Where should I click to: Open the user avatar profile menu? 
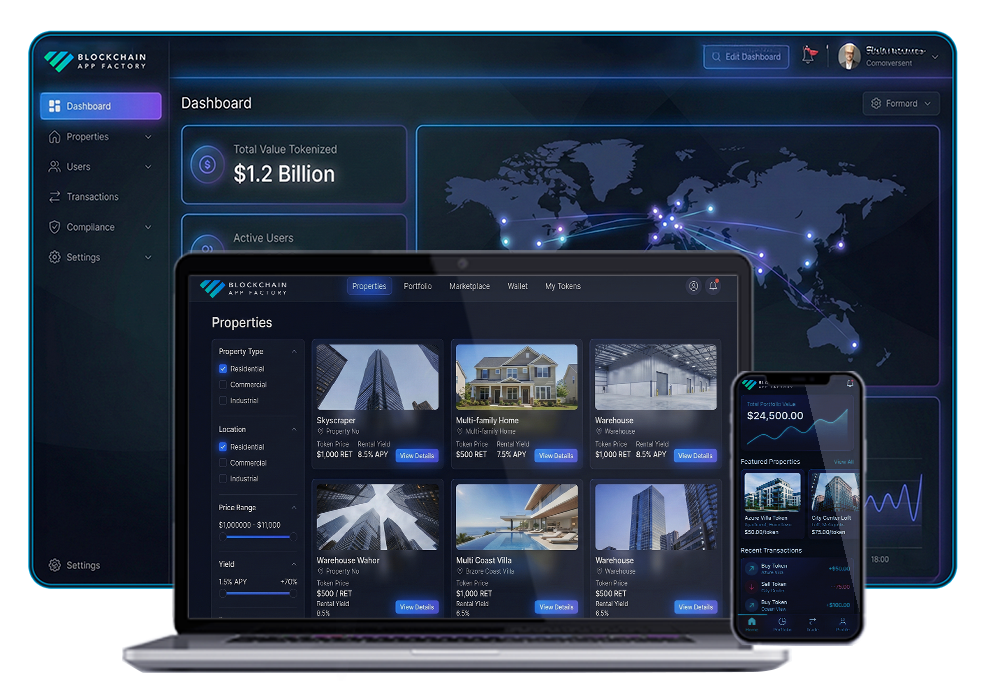pos(849,55)
